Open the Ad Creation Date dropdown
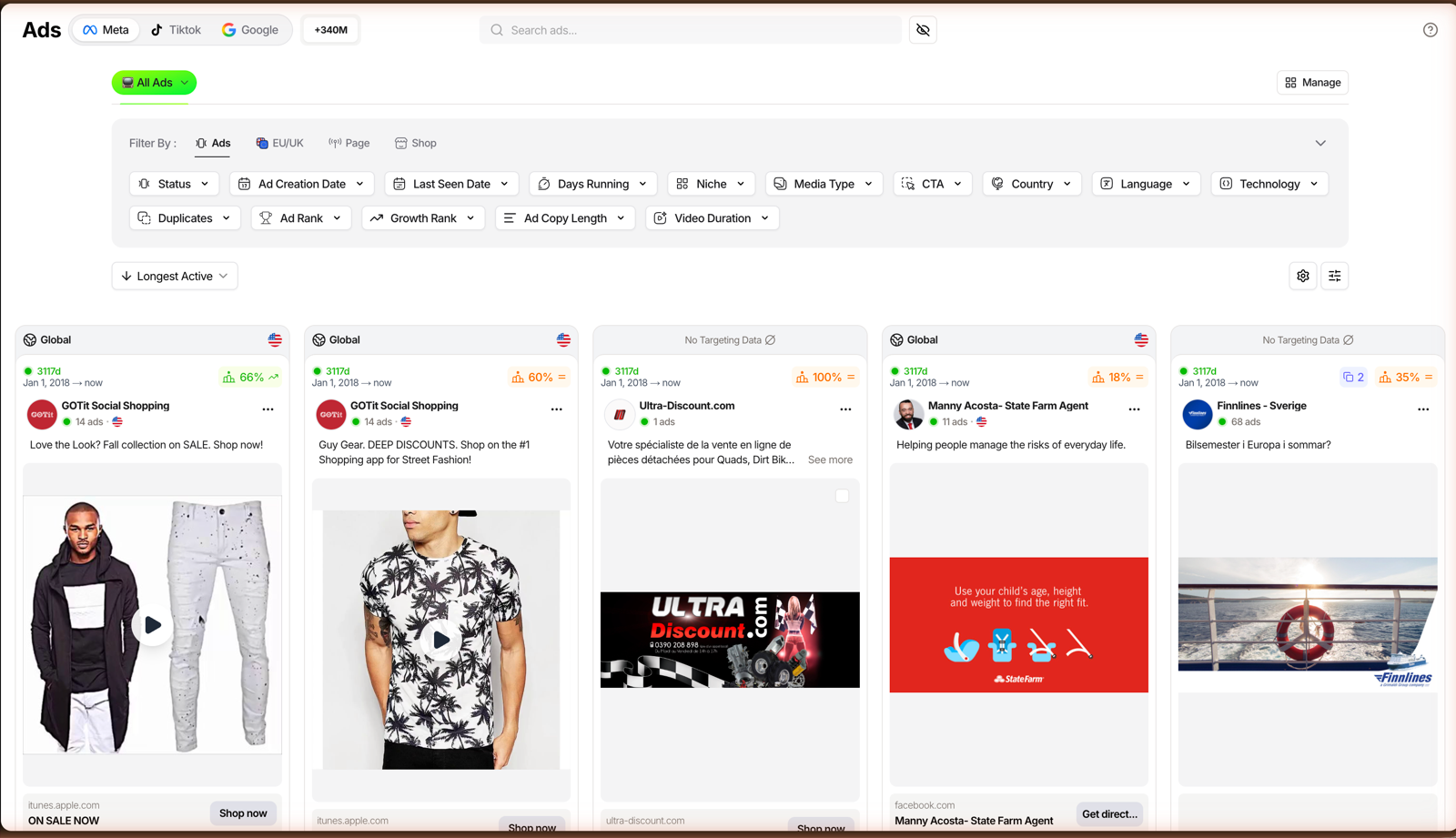The image size is (1456, 838). [x=301, y=184]
